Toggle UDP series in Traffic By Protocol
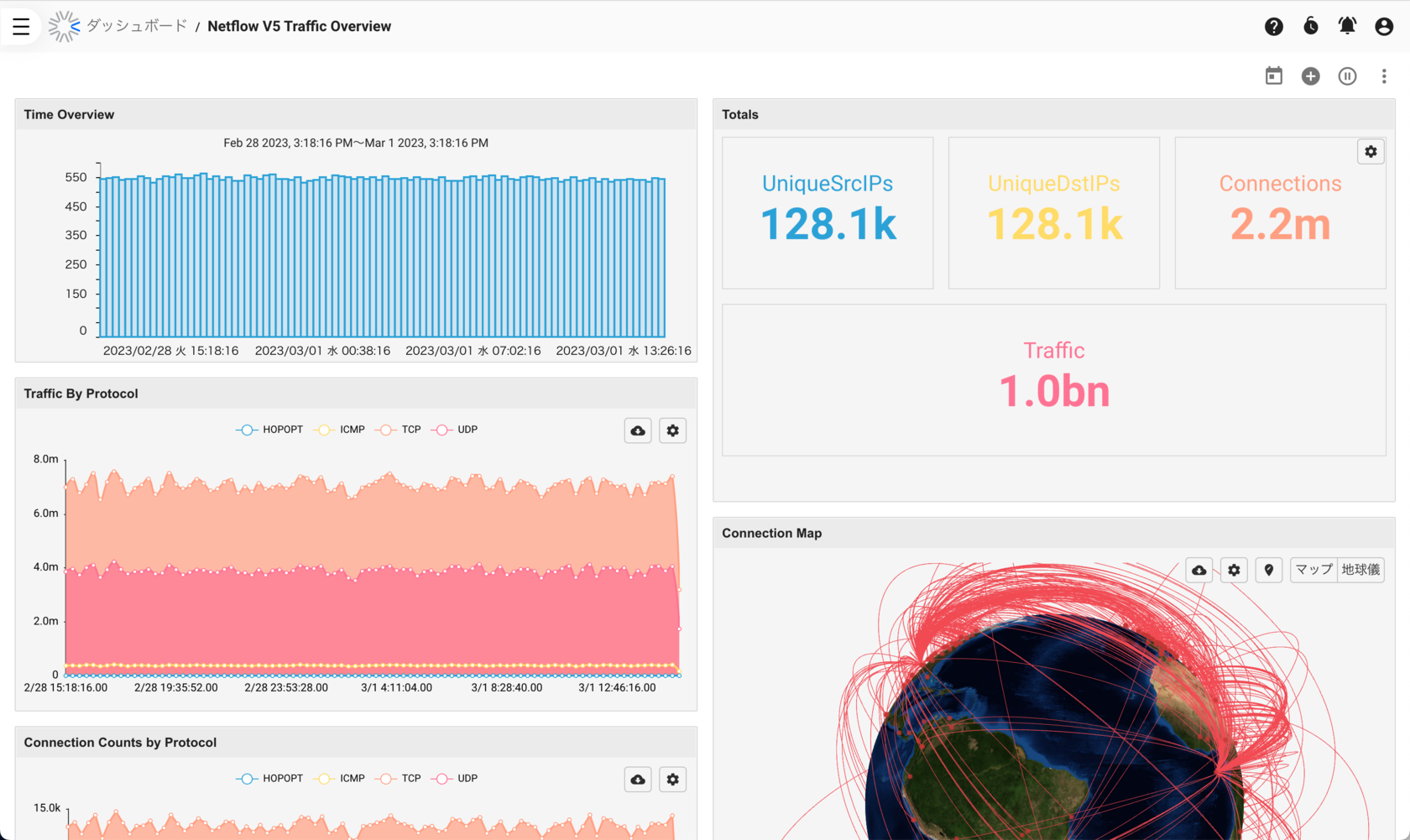 click(x=454, y=430)
